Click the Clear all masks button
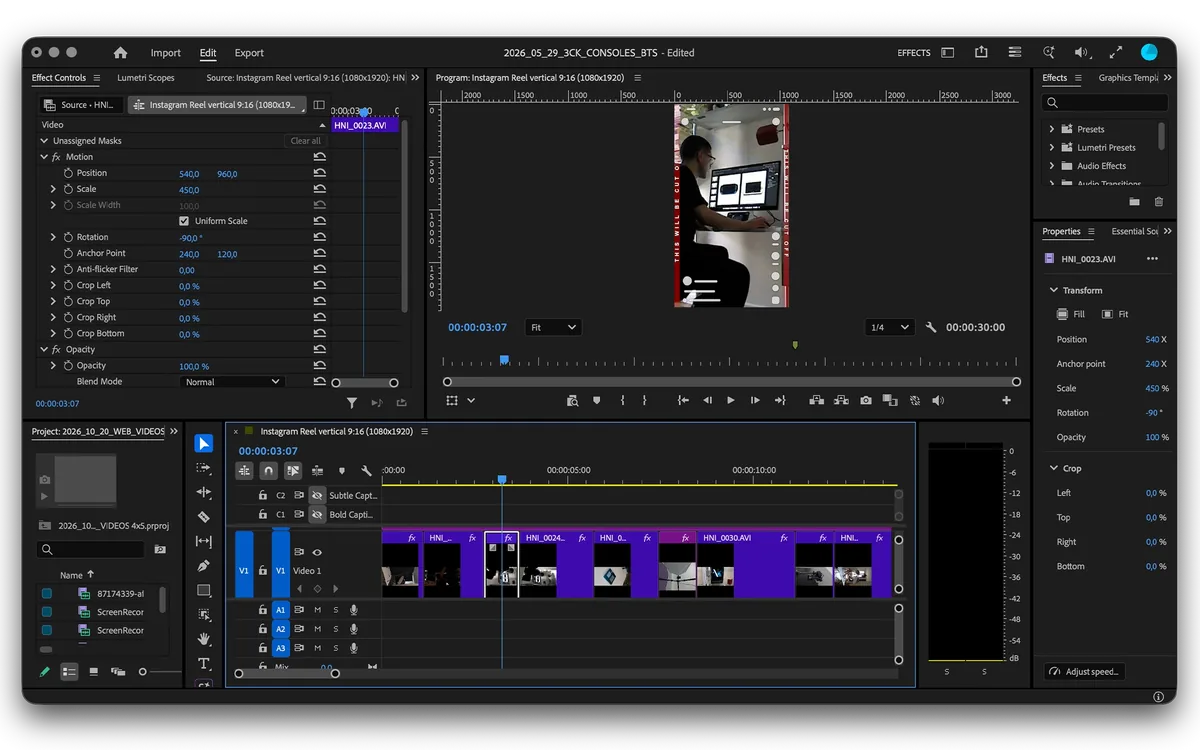 click(x=305, y=141)
